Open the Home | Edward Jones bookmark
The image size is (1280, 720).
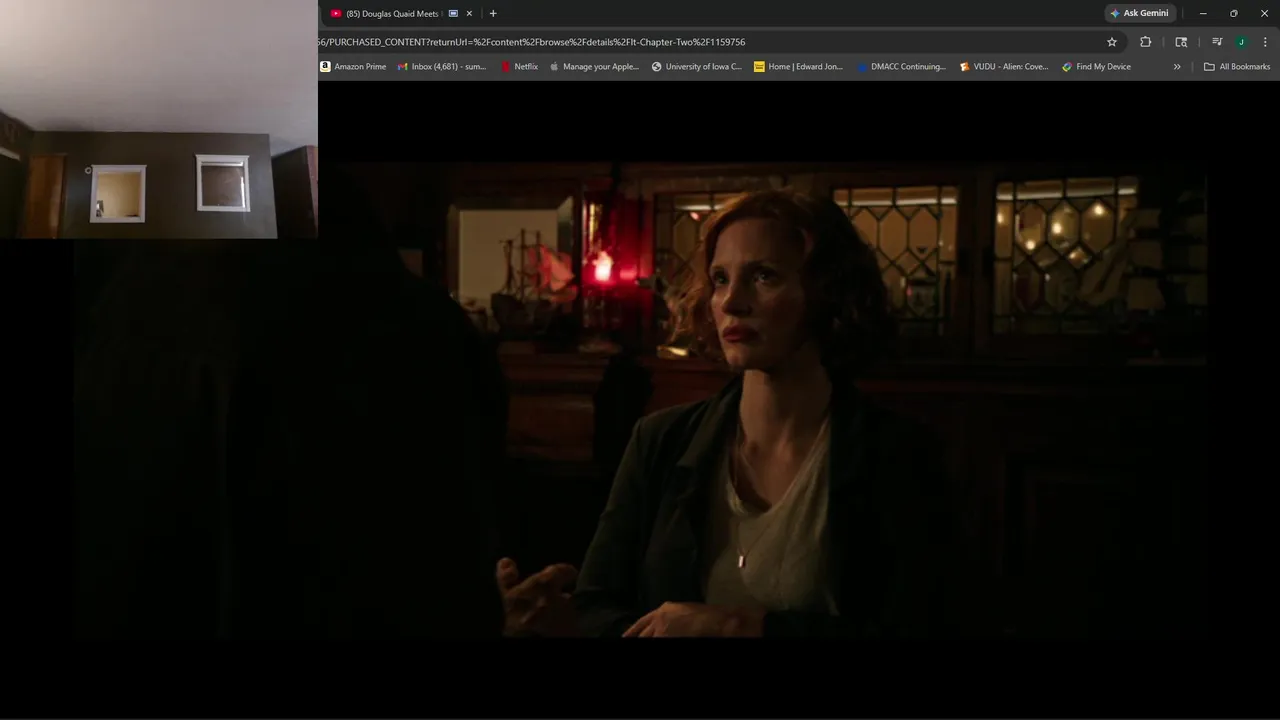pyautogui.click(x=799, y=67)
